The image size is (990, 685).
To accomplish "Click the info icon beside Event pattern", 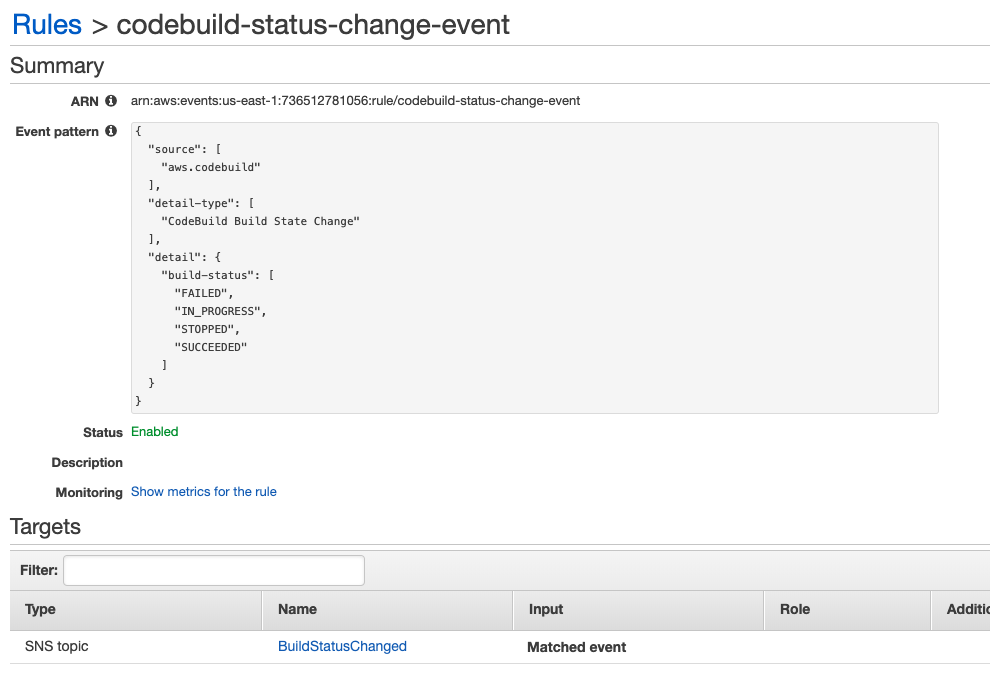I will (111, 132).
